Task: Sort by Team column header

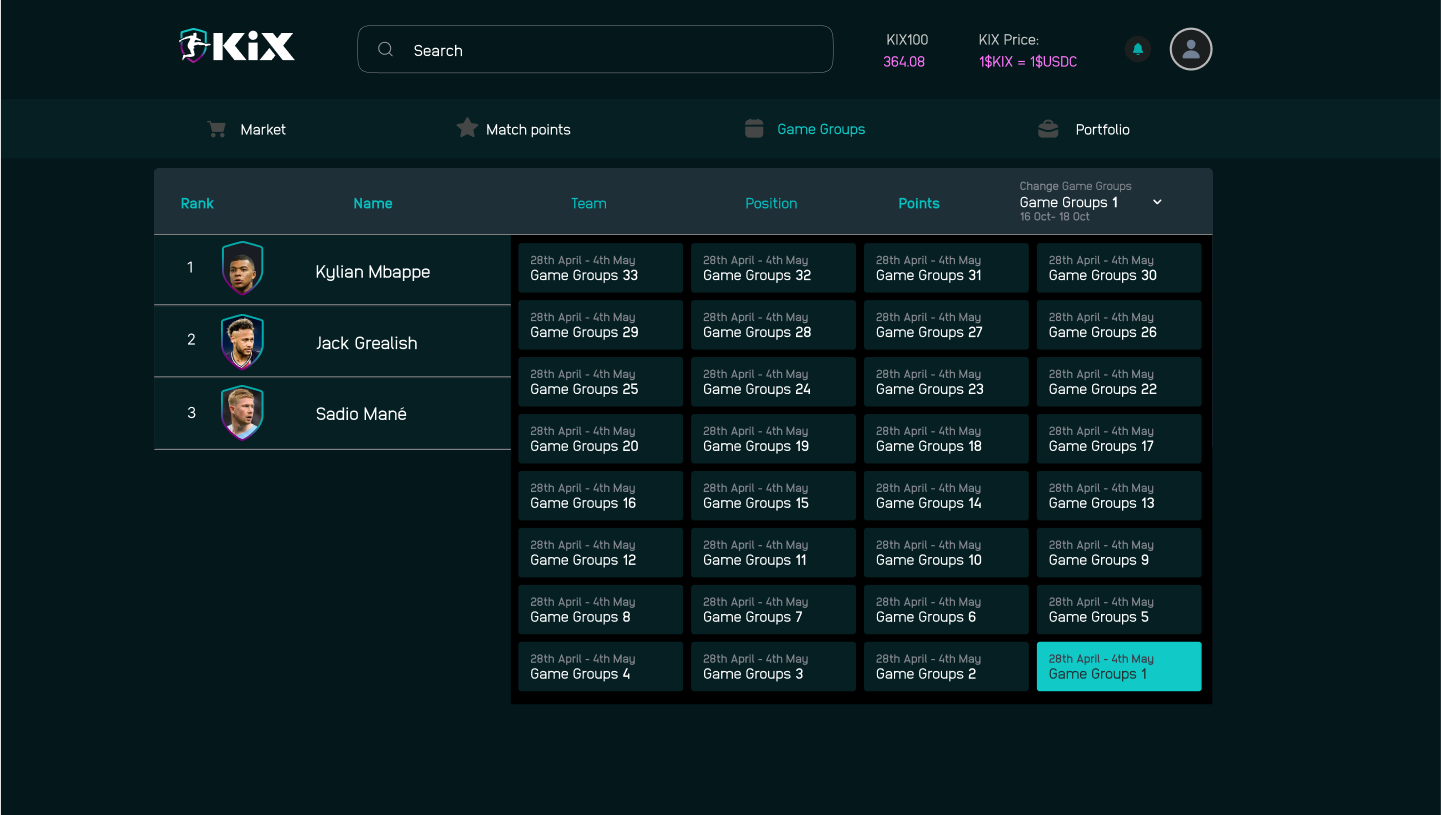Action: coord(588,203)
